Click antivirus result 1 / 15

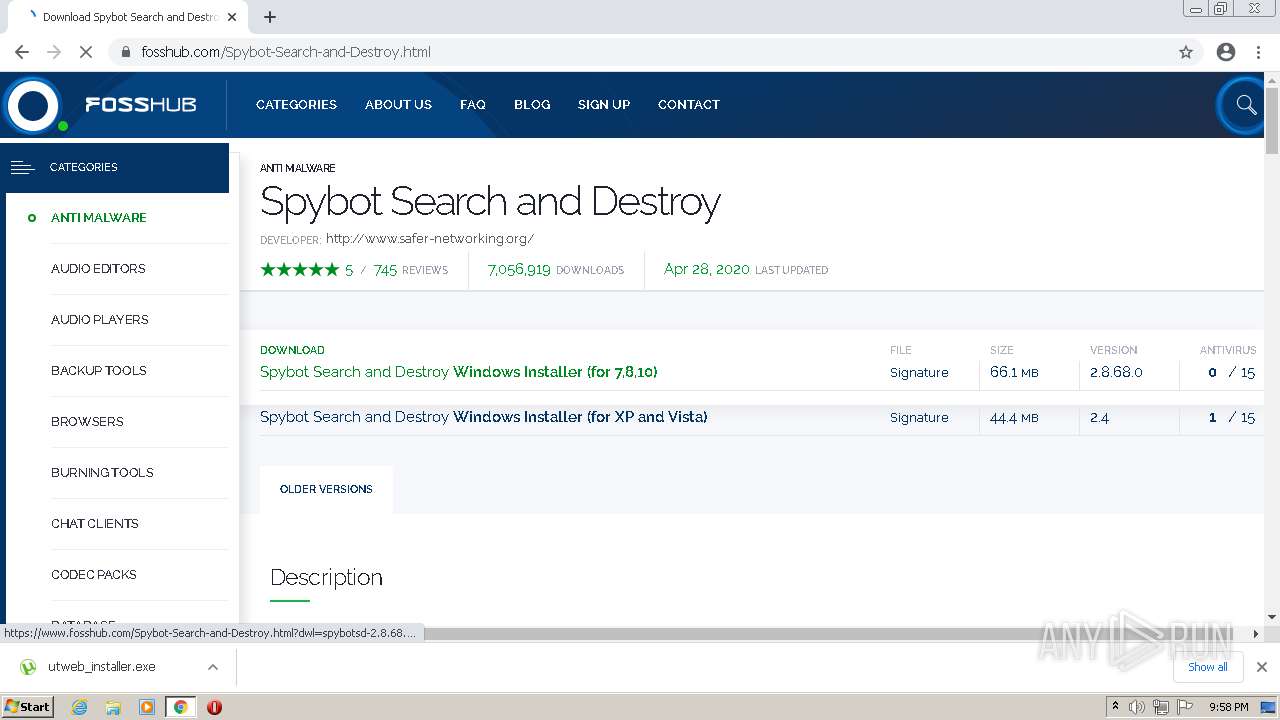(1231, 417)
